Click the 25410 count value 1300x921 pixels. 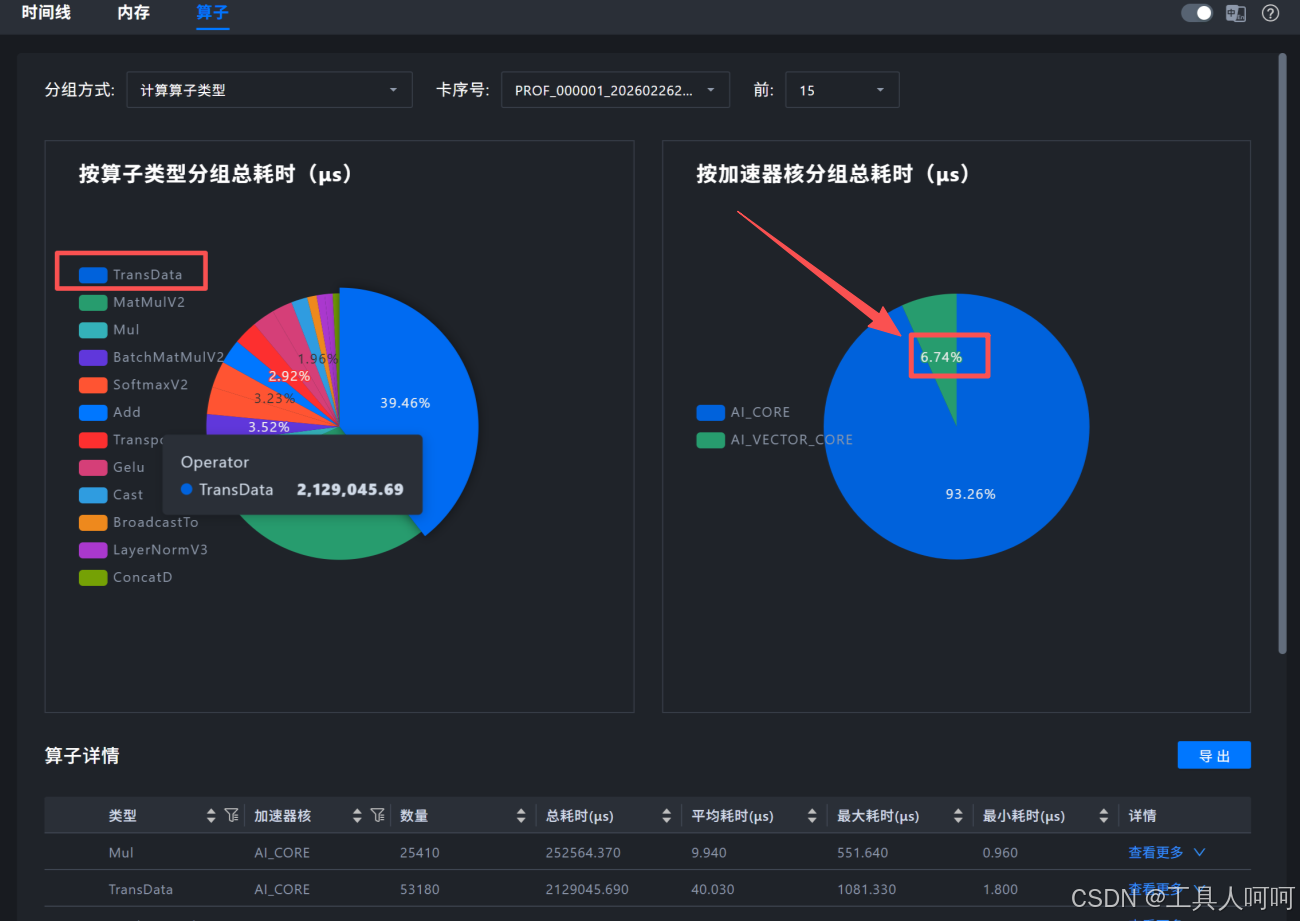pyautogui.click(x=420, y=853)
